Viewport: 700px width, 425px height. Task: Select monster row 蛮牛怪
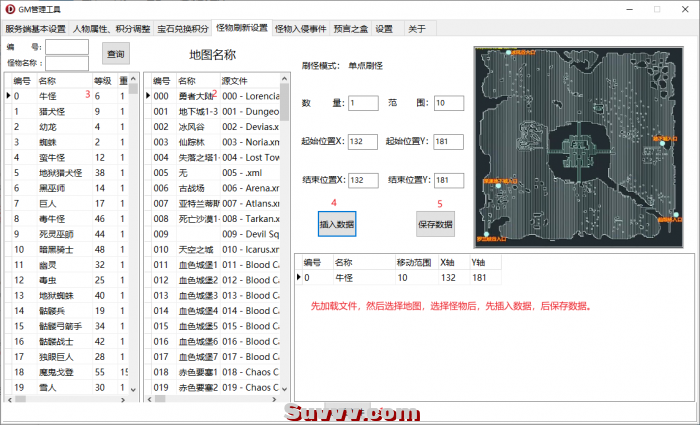click(x=67, y=158)
